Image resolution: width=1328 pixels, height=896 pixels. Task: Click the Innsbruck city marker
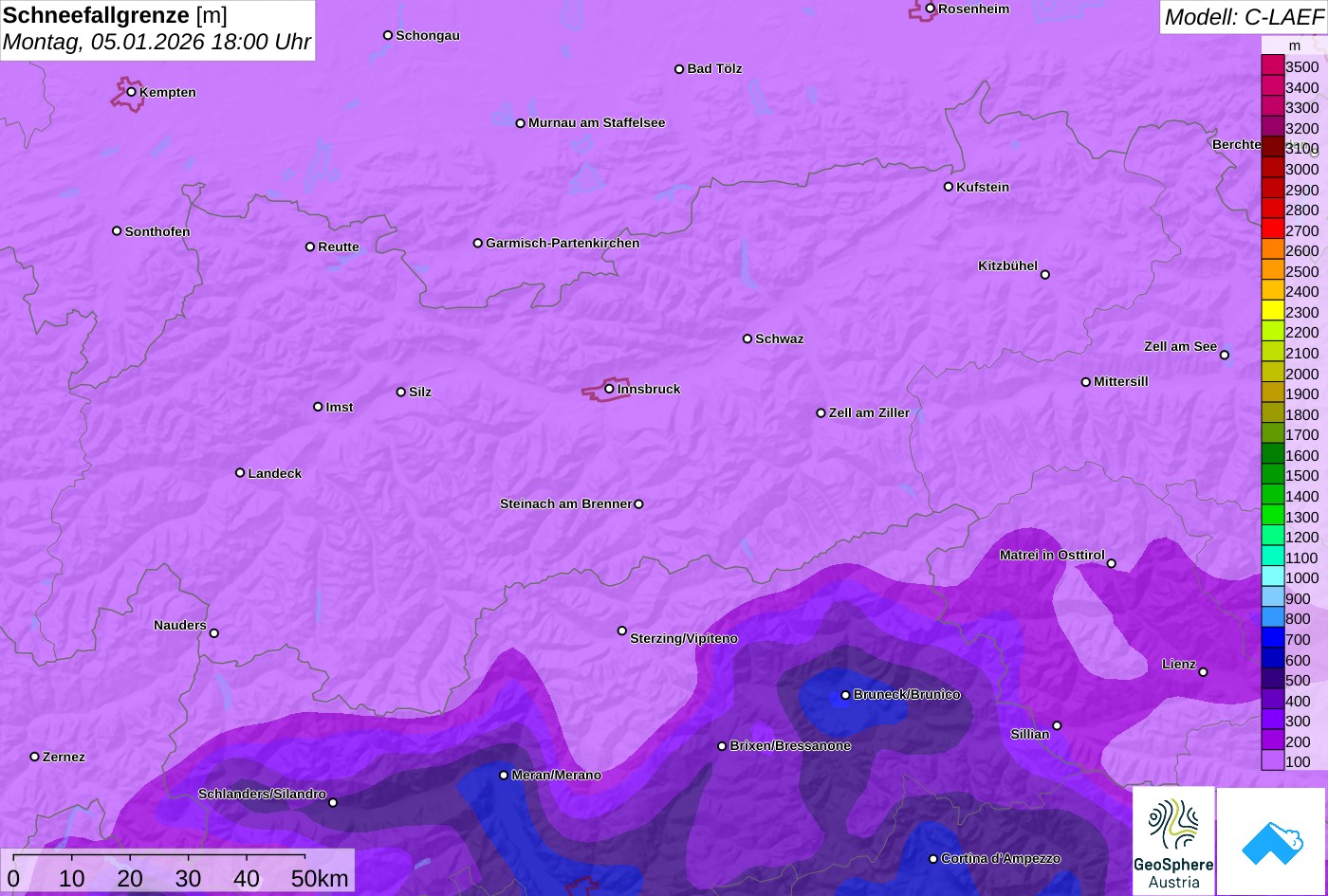click(x=609, y=389)
